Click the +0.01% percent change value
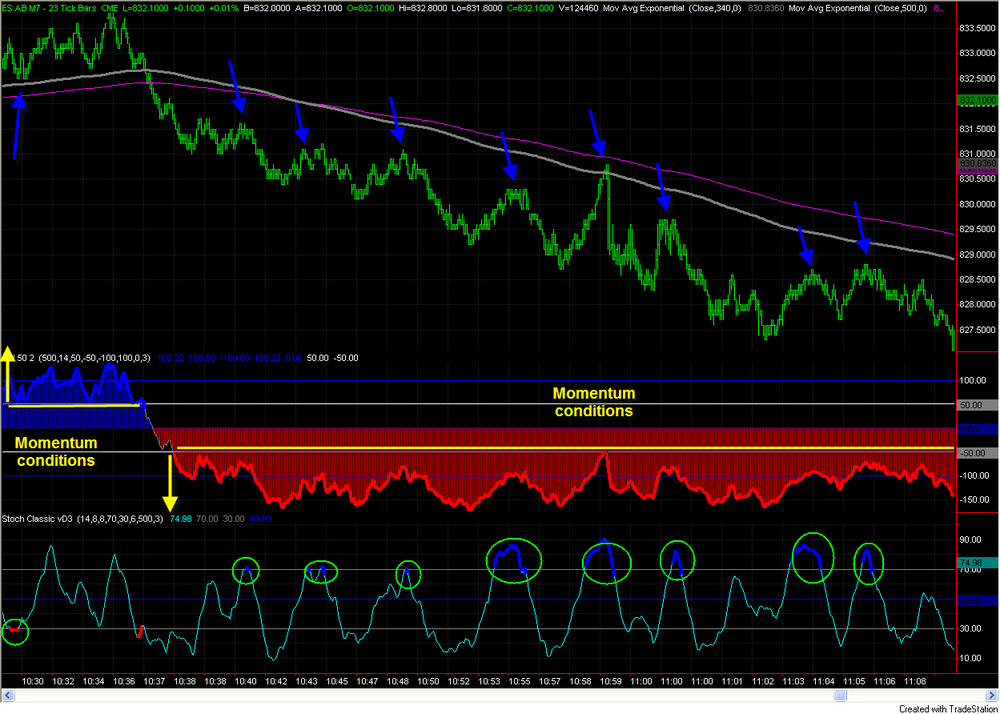Image resolution: width=1000 pixels, height=714 pixels. point(224,9)
